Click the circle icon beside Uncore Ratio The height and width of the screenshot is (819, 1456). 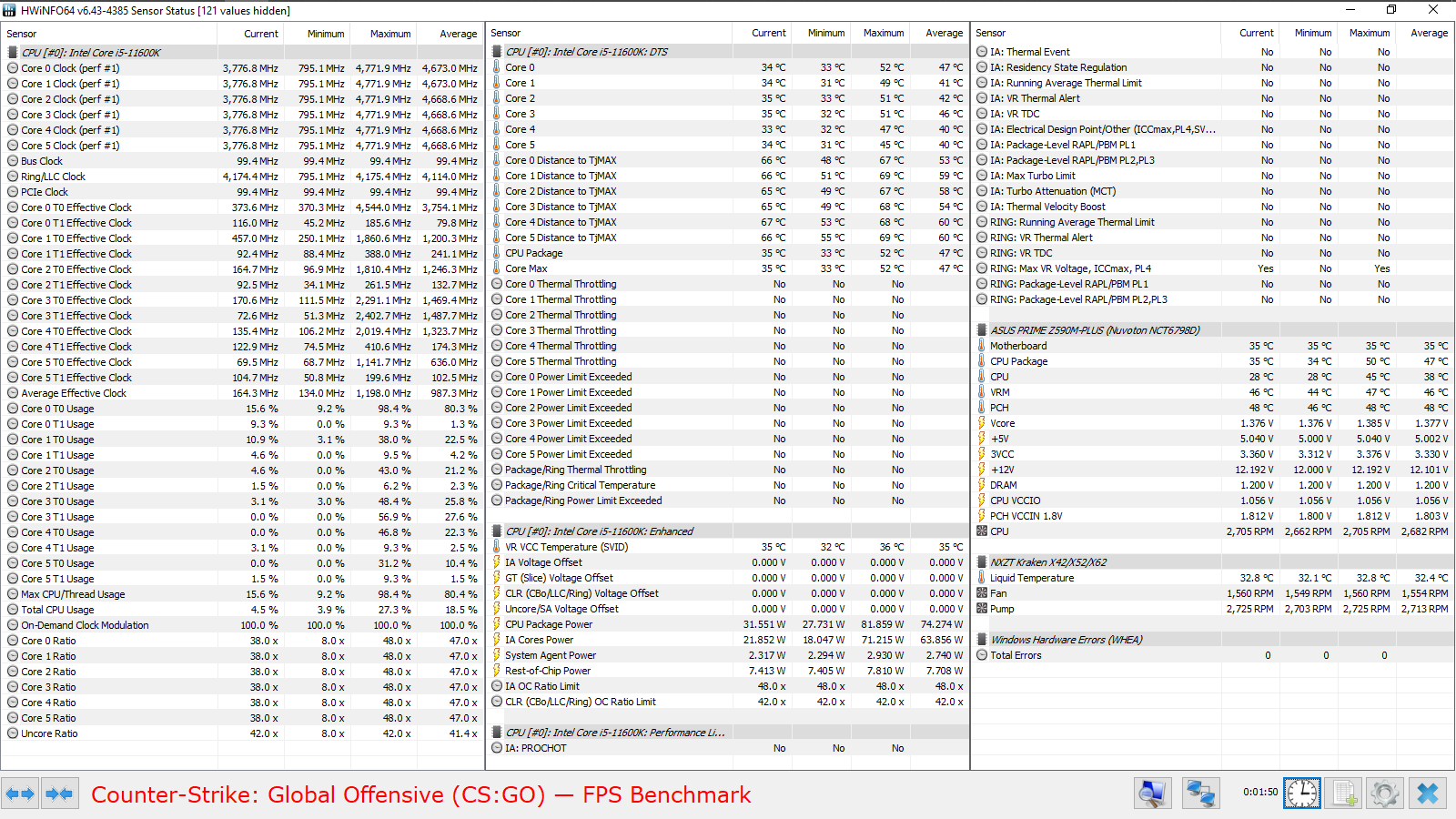pyautogui.click(x=13, y=733)
